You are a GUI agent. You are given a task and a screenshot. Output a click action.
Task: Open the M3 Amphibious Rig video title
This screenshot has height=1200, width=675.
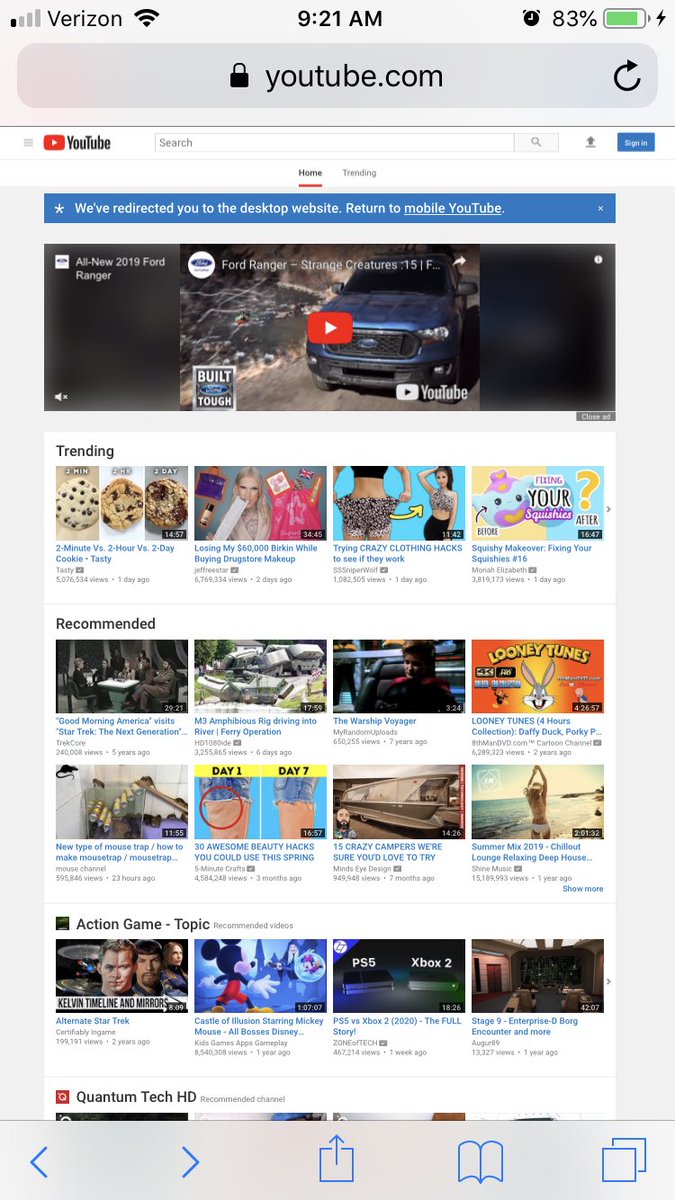coord(255,726)
